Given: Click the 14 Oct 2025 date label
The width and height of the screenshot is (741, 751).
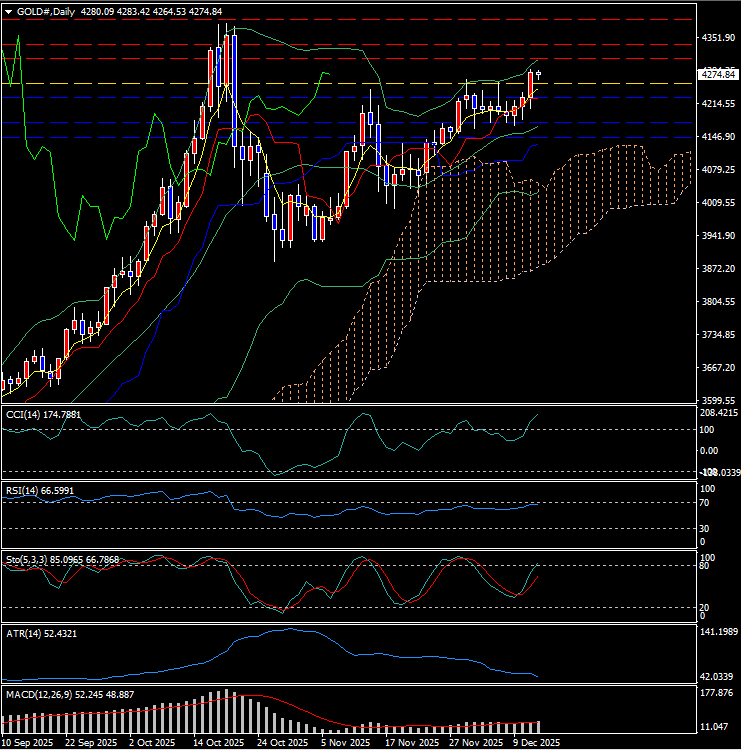Looking at the screenshot, I should [x=218, y=743].
